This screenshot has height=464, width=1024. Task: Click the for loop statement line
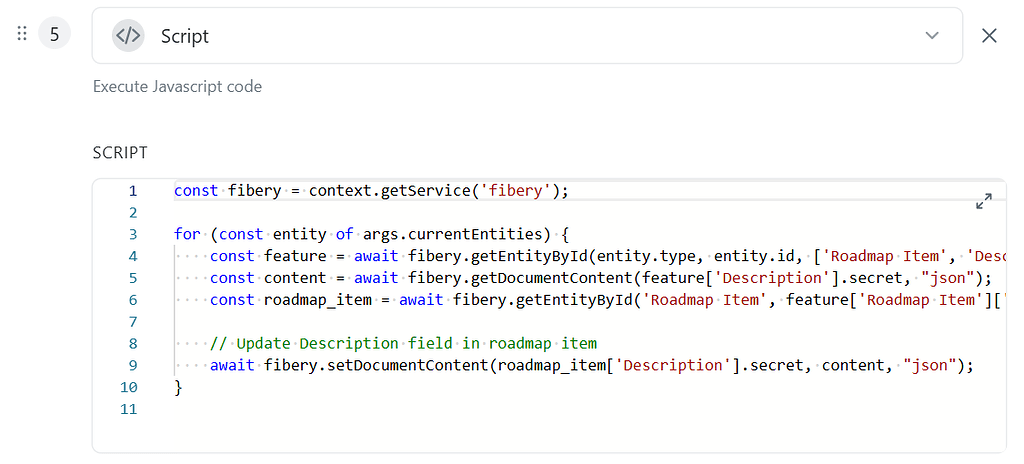(x=370, y=234)
